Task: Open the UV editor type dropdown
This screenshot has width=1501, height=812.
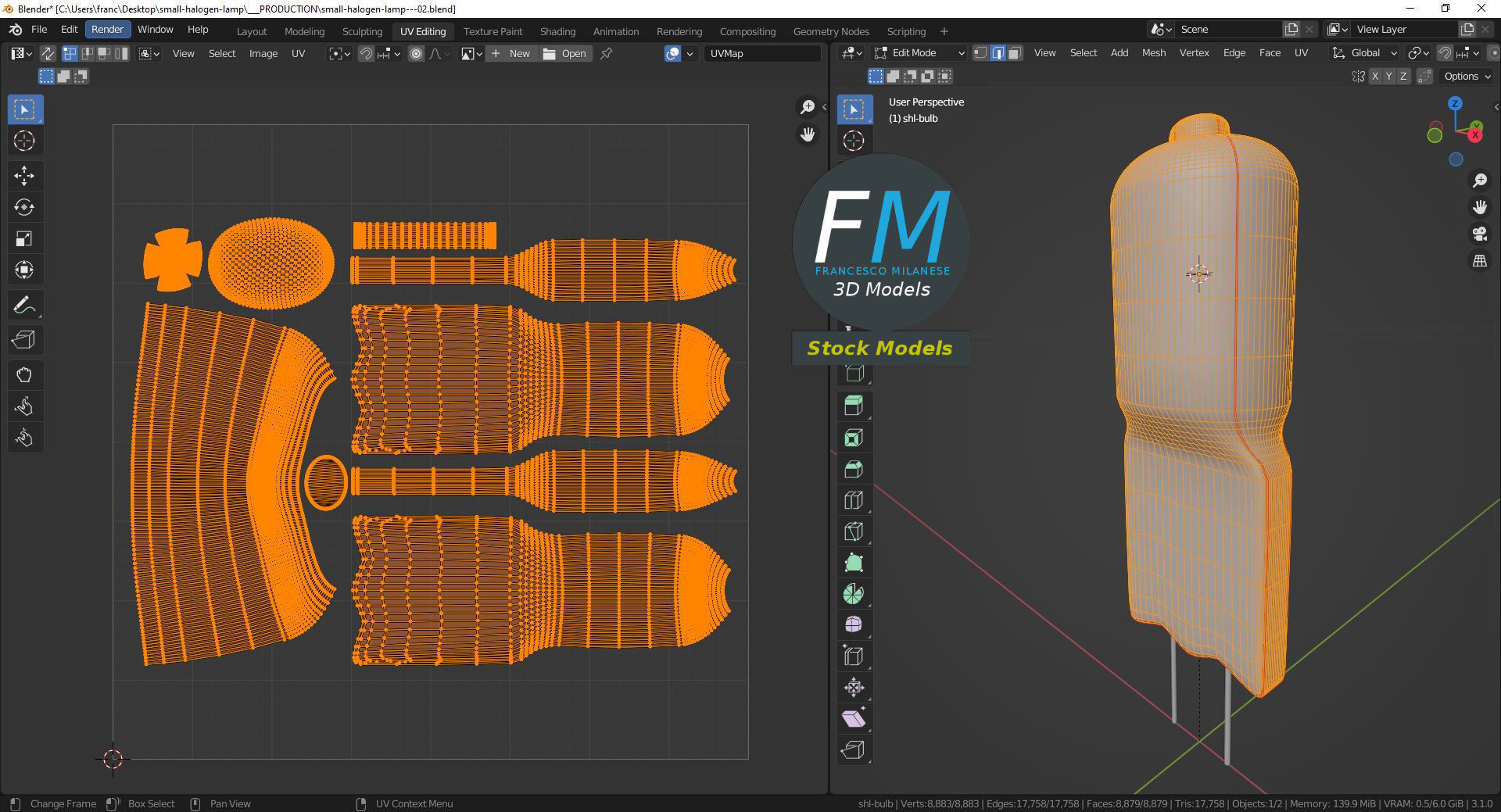Action: click(21, 53)
